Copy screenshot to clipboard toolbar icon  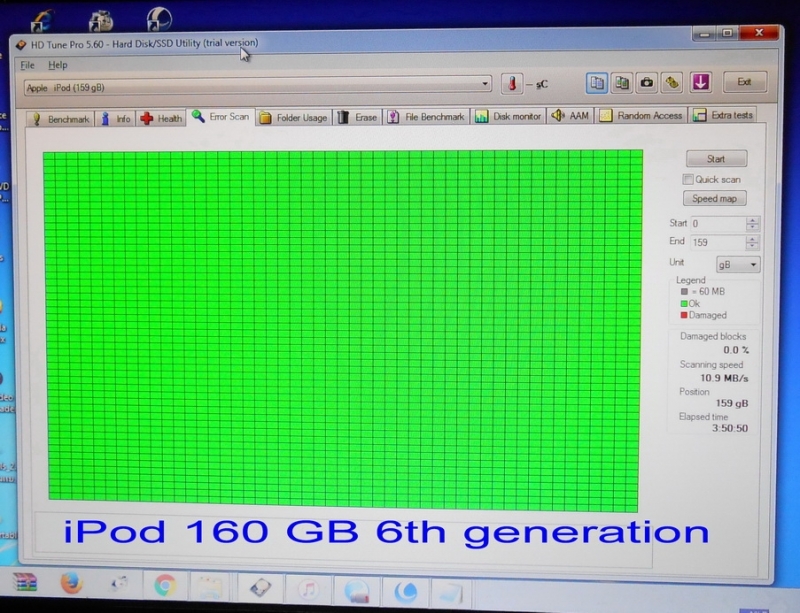(x=621, y=83)
